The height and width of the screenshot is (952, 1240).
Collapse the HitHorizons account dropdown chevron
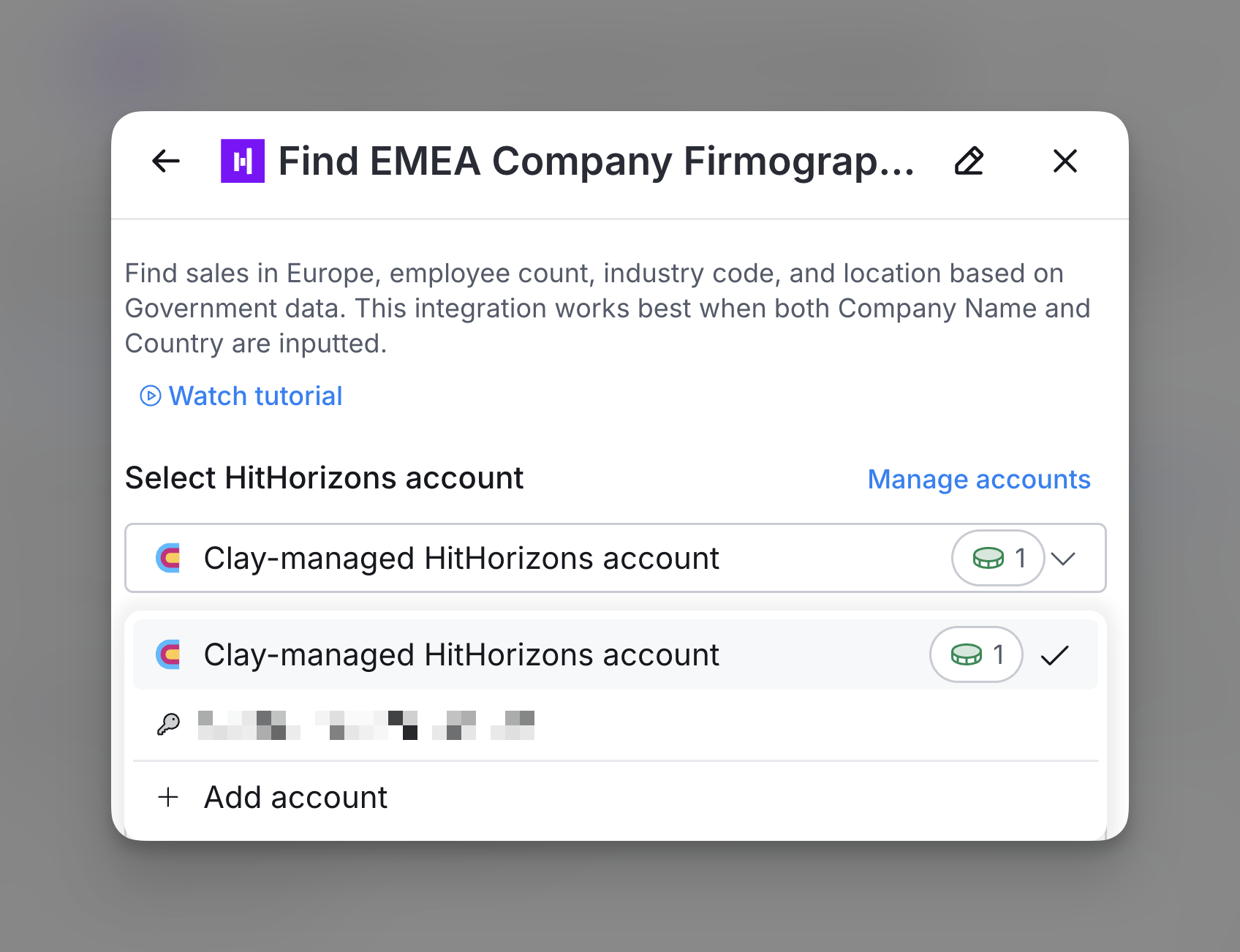click(1063, 559)
